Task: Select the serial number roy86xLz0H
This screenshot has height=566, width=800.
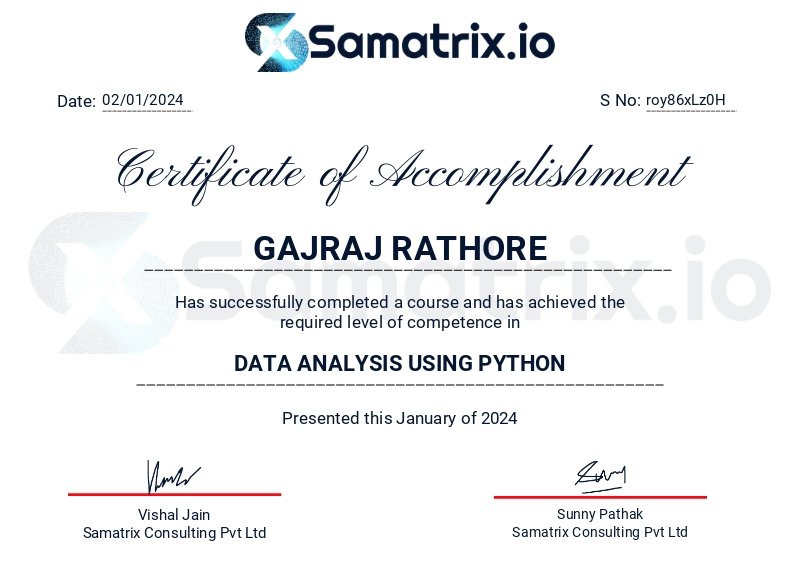Action: coord(686,100)
